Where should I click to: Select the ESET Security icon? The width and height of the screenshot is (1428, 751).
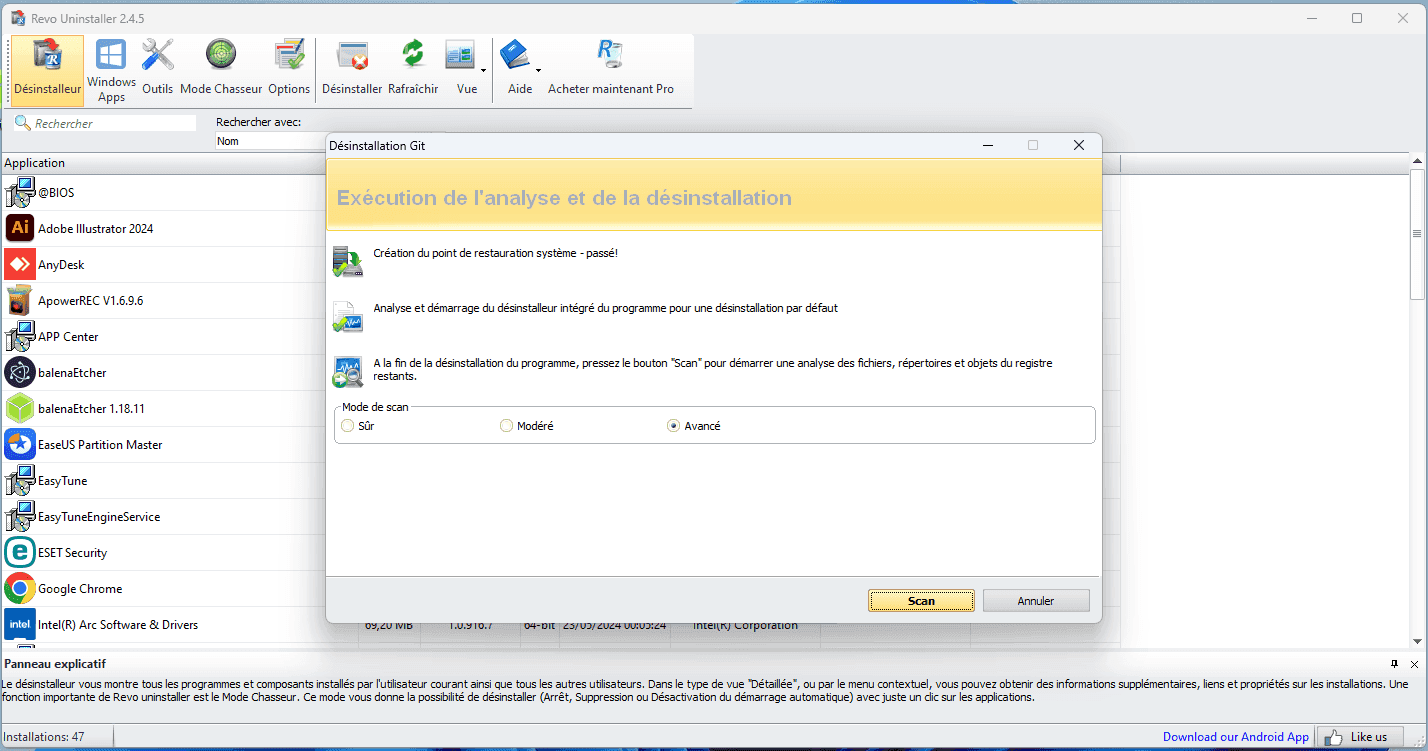[x=20, y=552]
